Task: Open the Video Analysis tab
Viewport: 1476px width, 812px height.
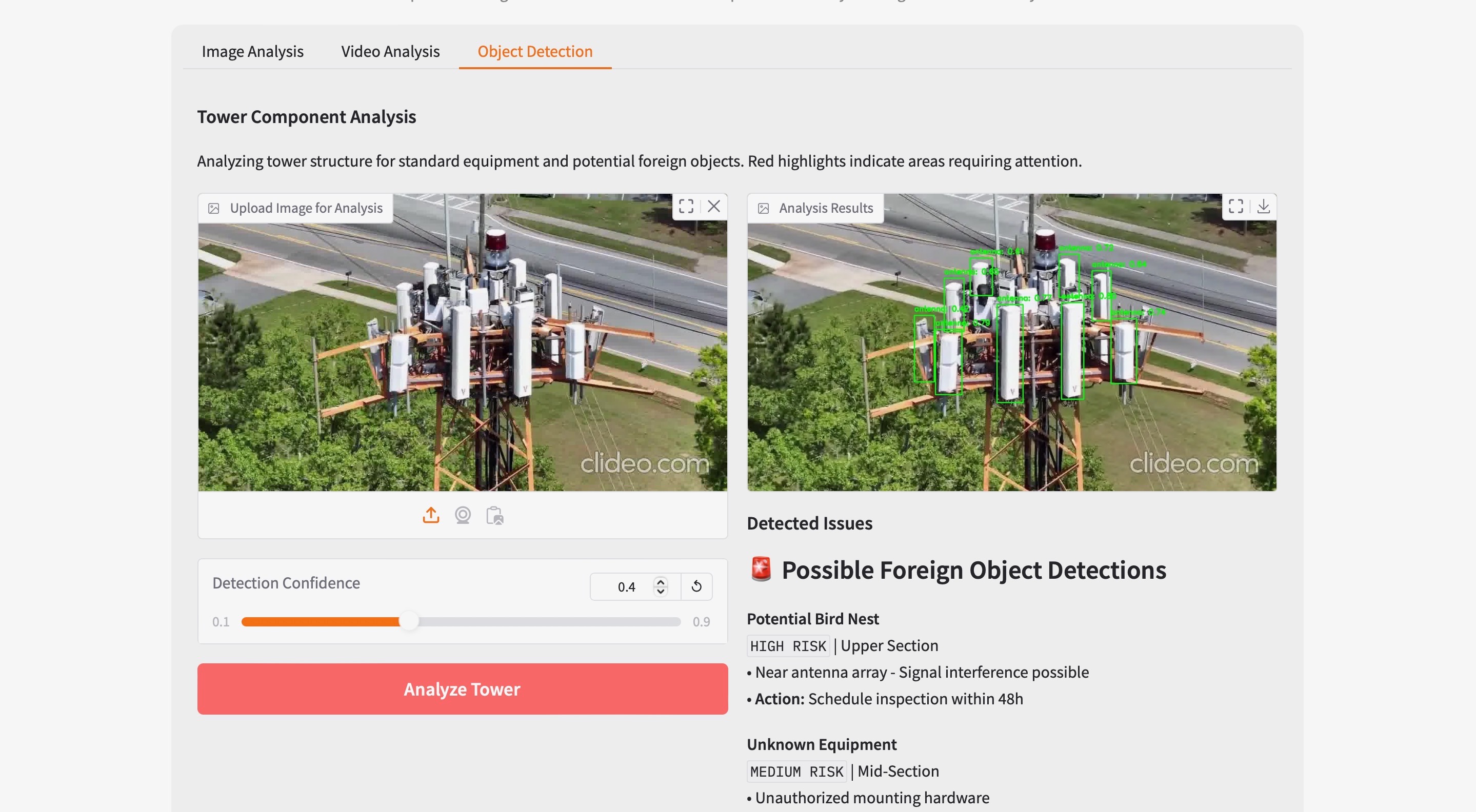Action: click(x=390, y=52)
